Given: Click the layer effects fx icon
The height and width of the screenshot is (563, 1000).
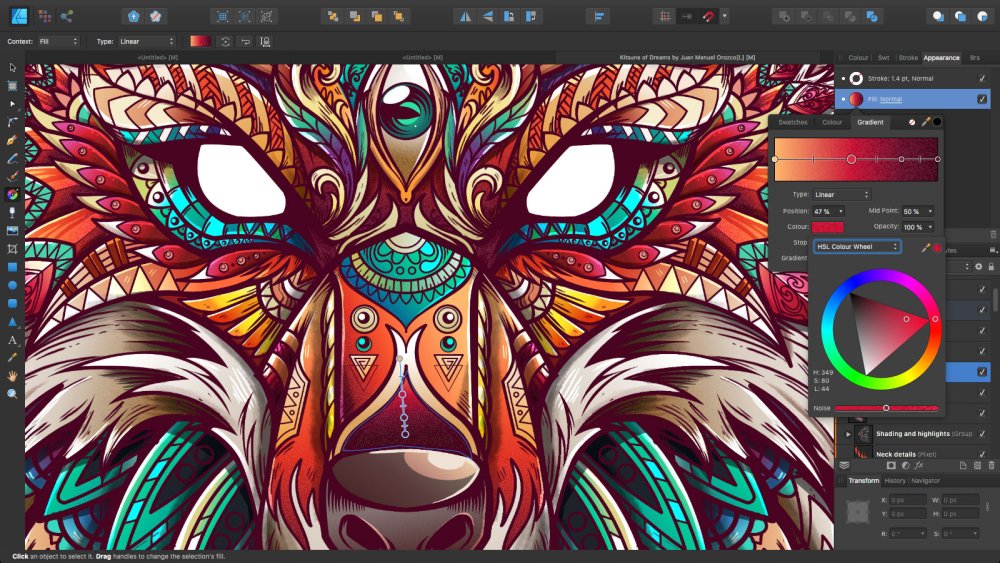Looking at the screenshot, I should point(919,466).
